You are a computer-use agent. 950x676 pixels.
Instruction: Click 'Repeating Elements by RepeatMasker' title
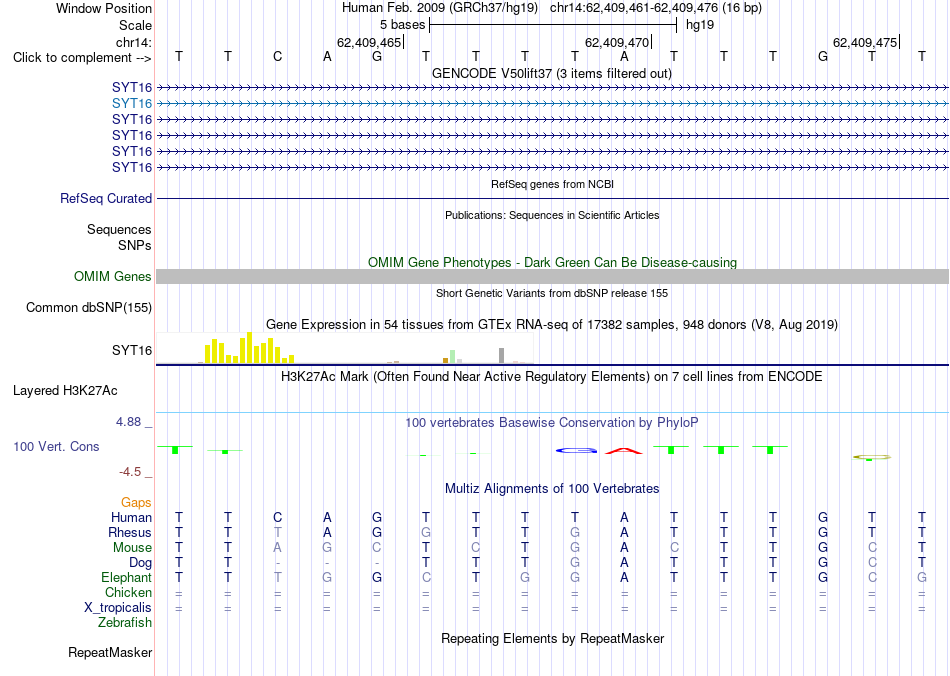553,638
